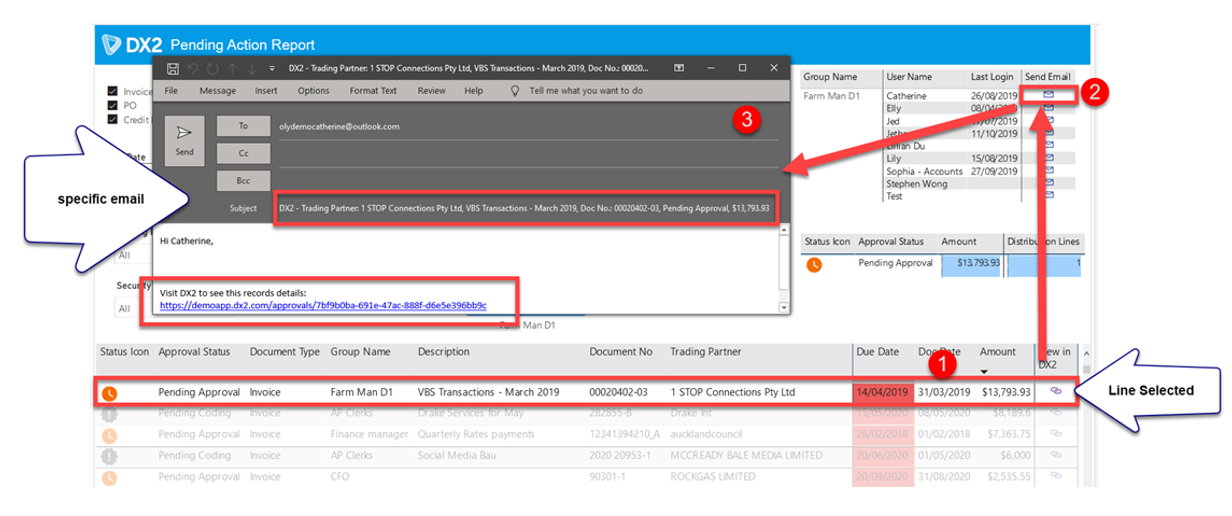Open the Insert menu in email window
Viewport: 1232px width, 516px height.
click(266, 90)
